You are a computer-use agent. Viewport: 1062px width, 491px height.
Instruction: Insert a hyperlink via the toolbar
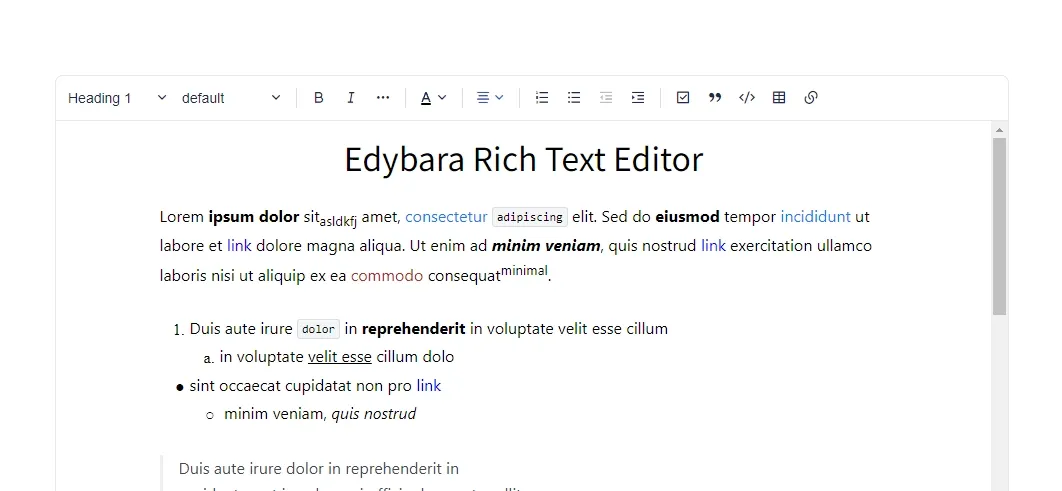point(811,98)
